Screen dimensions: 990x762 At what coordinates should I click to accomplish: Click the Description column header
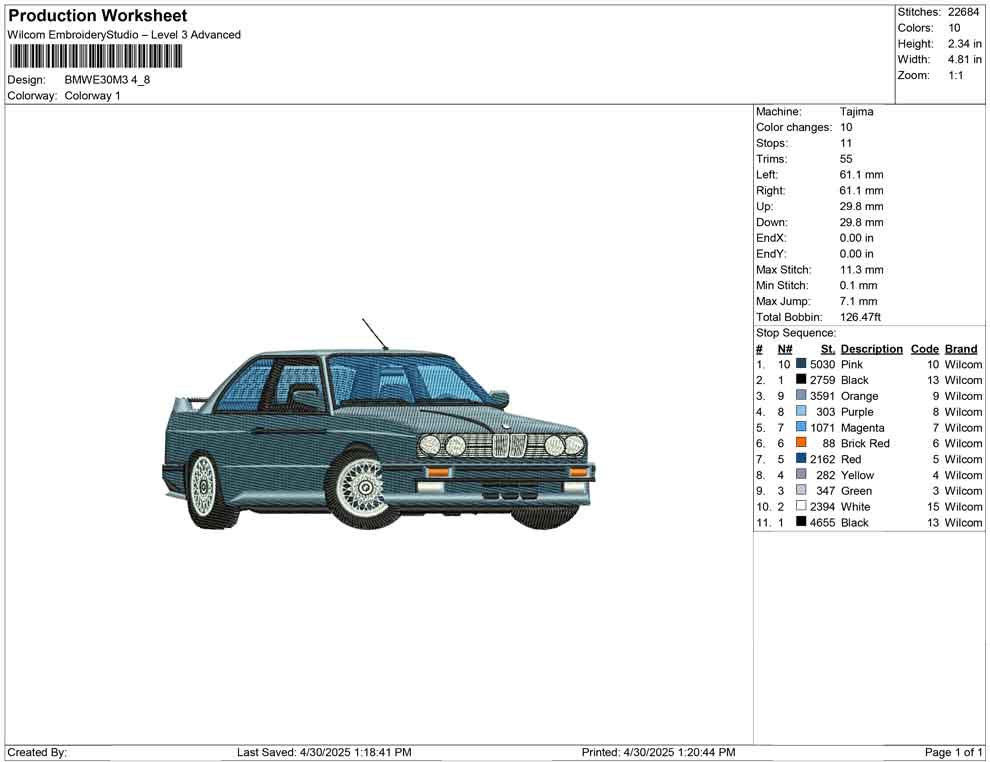tap(871, 349)
